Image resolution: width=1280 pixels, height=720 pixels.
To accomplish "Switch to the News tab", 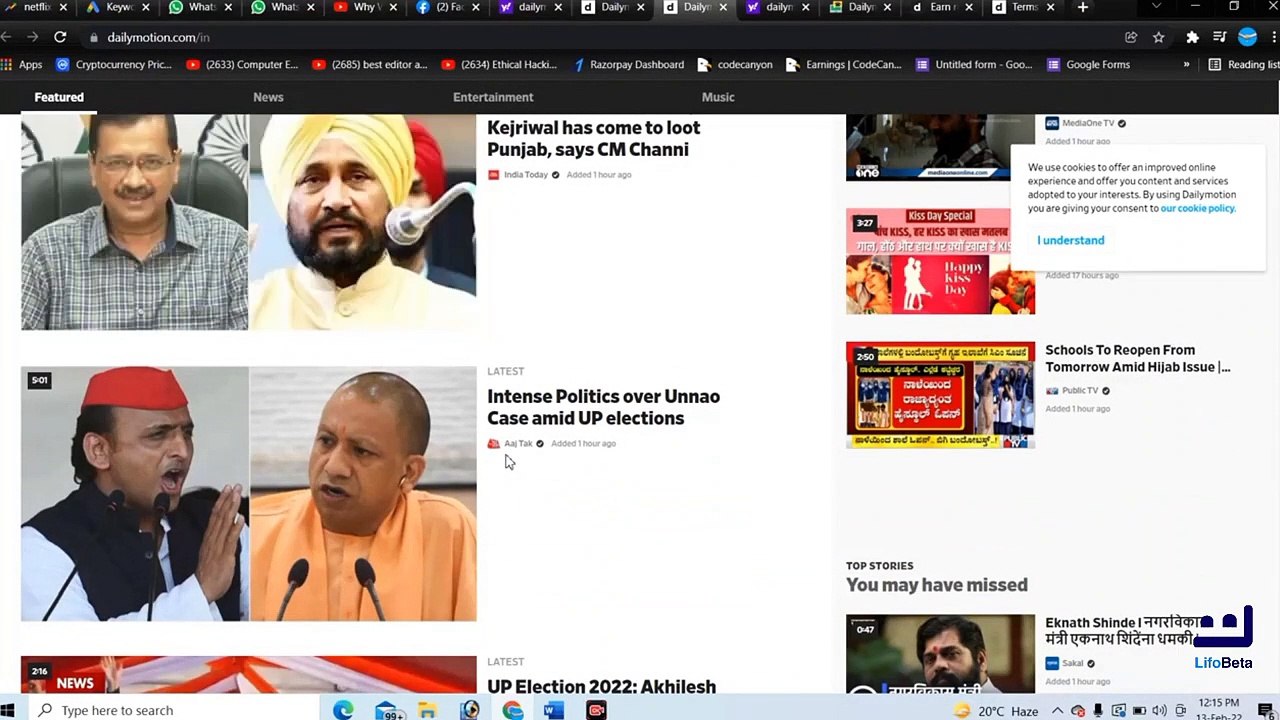I will point(268,97).
